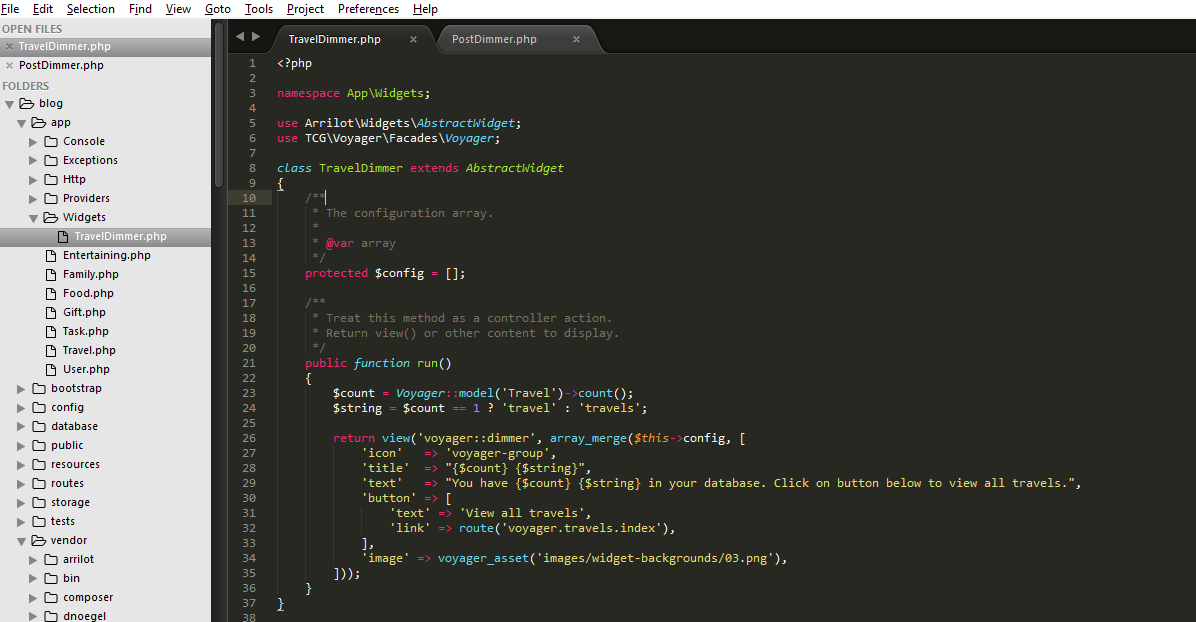Open the Help menu
1196x622 pixels.
point(426,9)
